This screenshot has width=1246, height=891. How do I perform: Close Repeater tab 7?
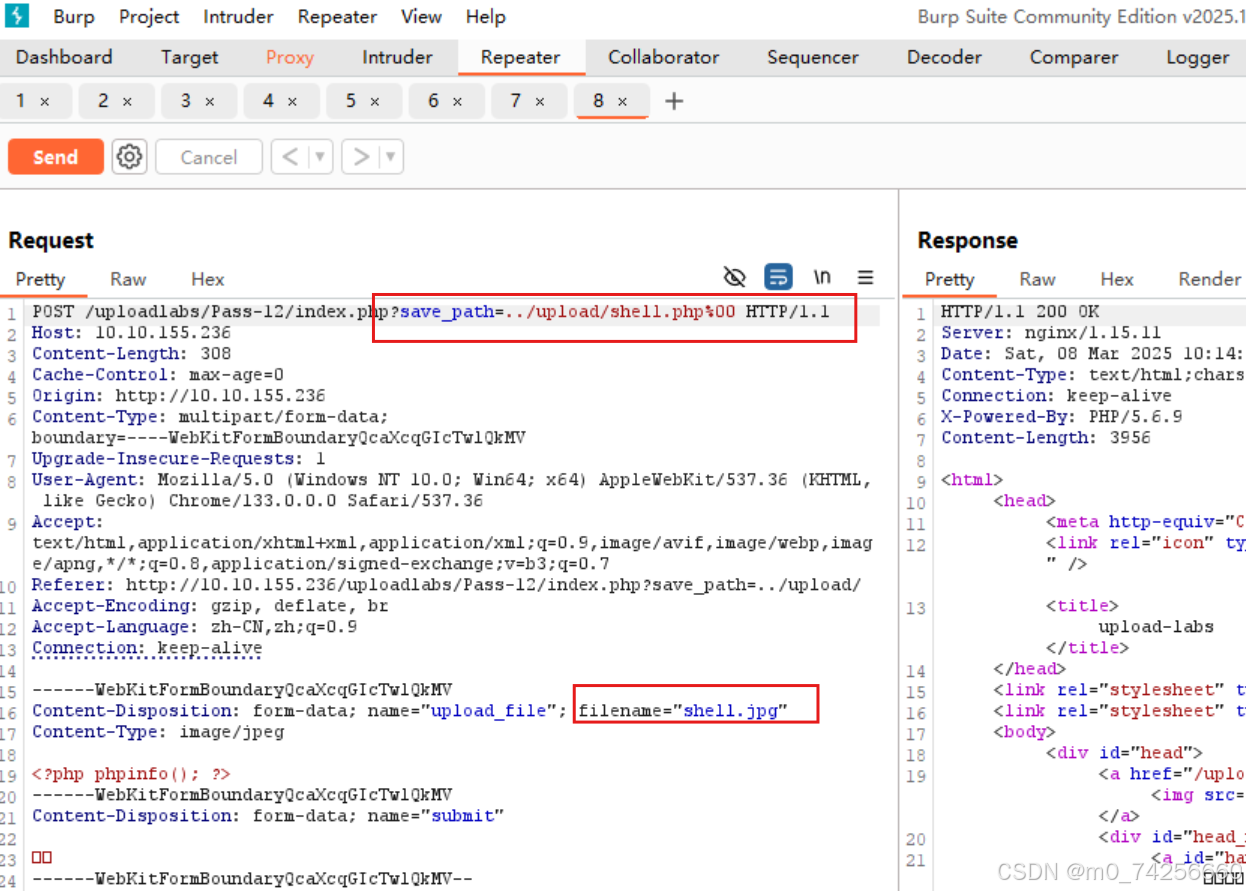pos(540,101)
